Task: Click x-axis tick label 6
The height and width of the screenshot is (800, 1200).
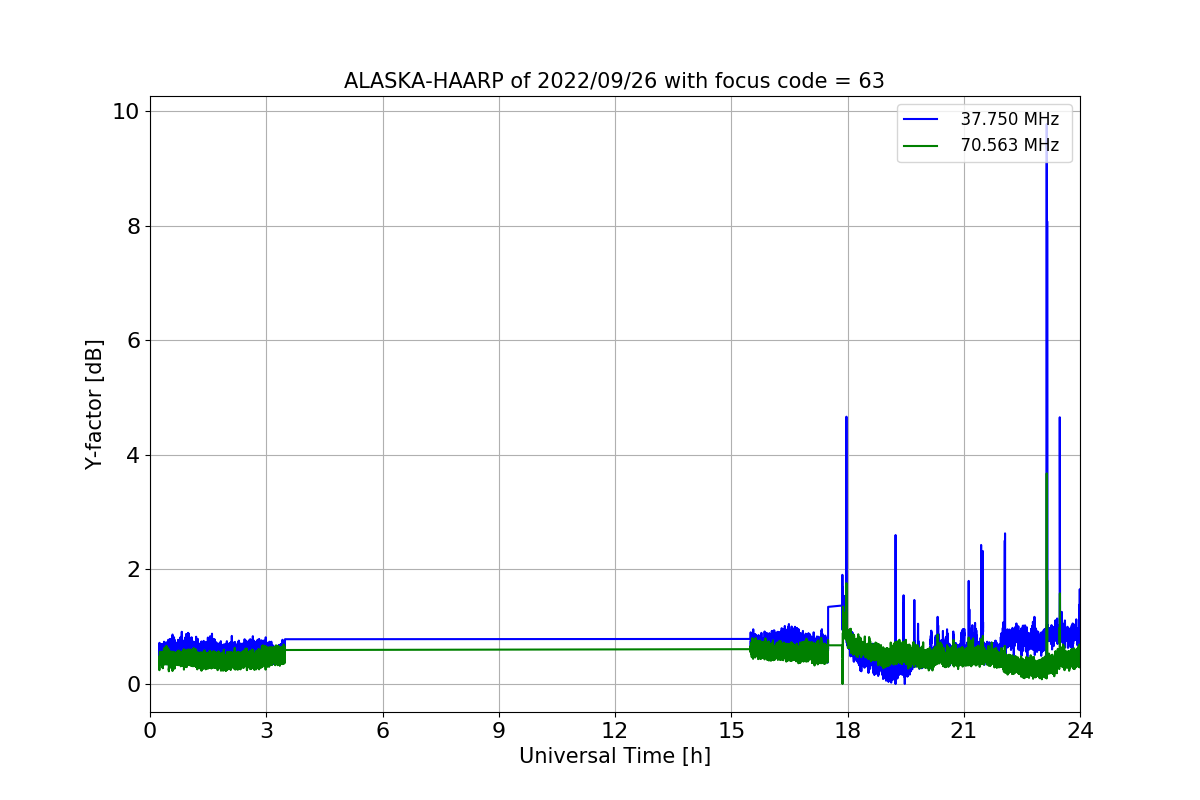Action: point(382,731)
